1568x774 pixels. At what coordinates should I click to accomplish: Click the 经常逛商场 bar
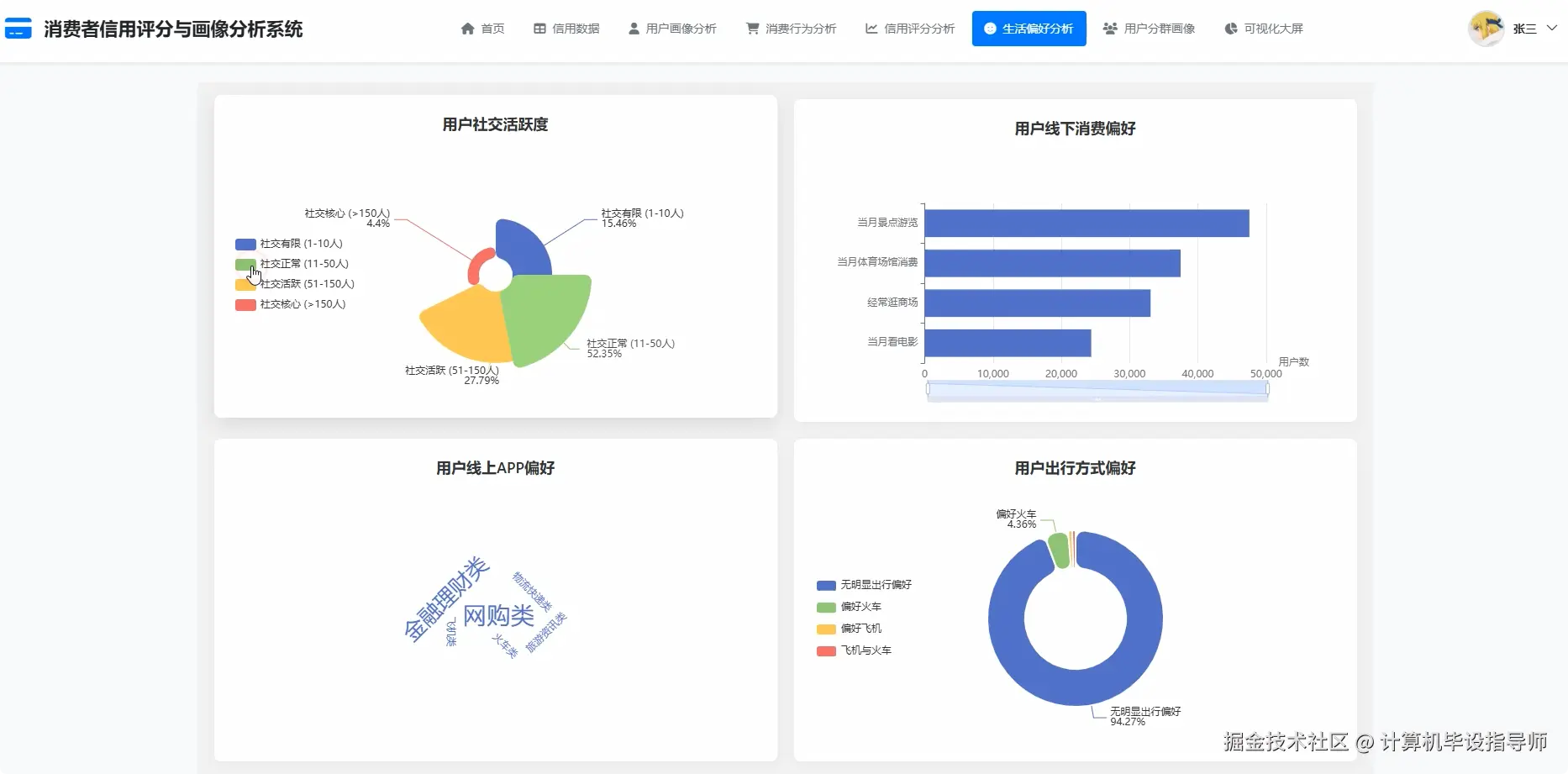pos(1037,303)
